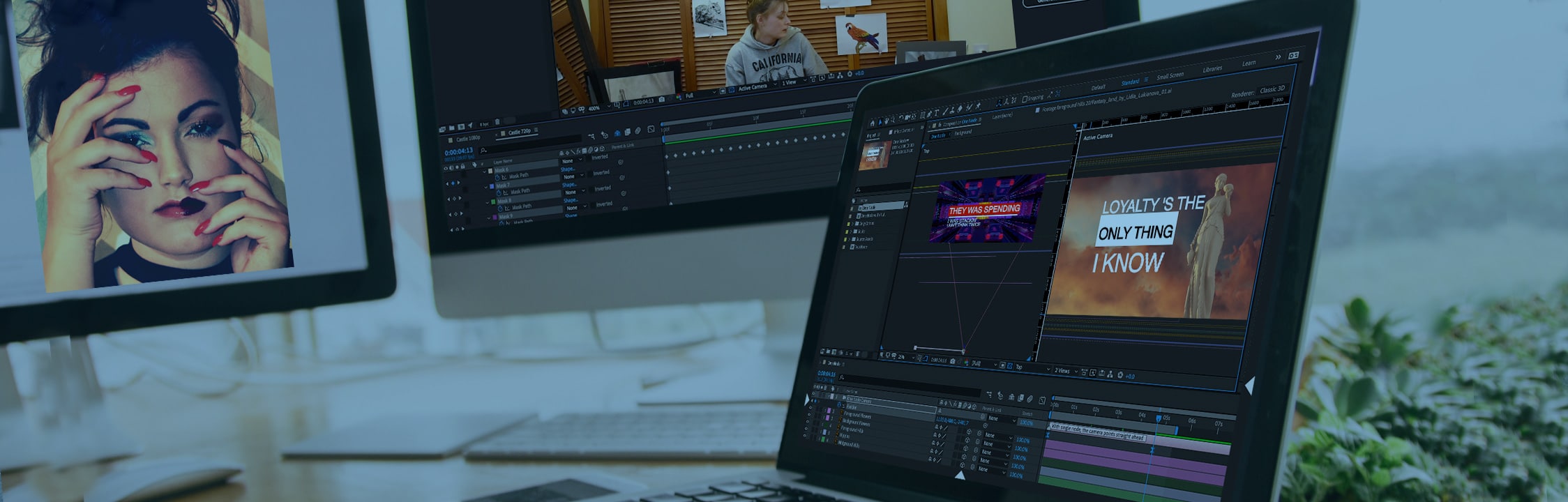
Task: Check Inverted box for Mask 8
Action: (x=592, y=190)
